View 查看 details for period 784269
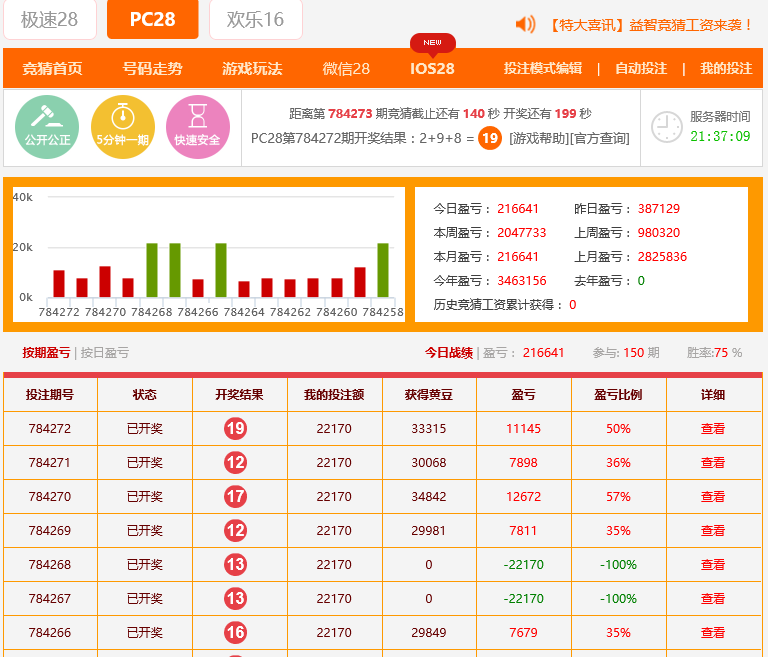The image size is (768, 657). tap(713, 531)
